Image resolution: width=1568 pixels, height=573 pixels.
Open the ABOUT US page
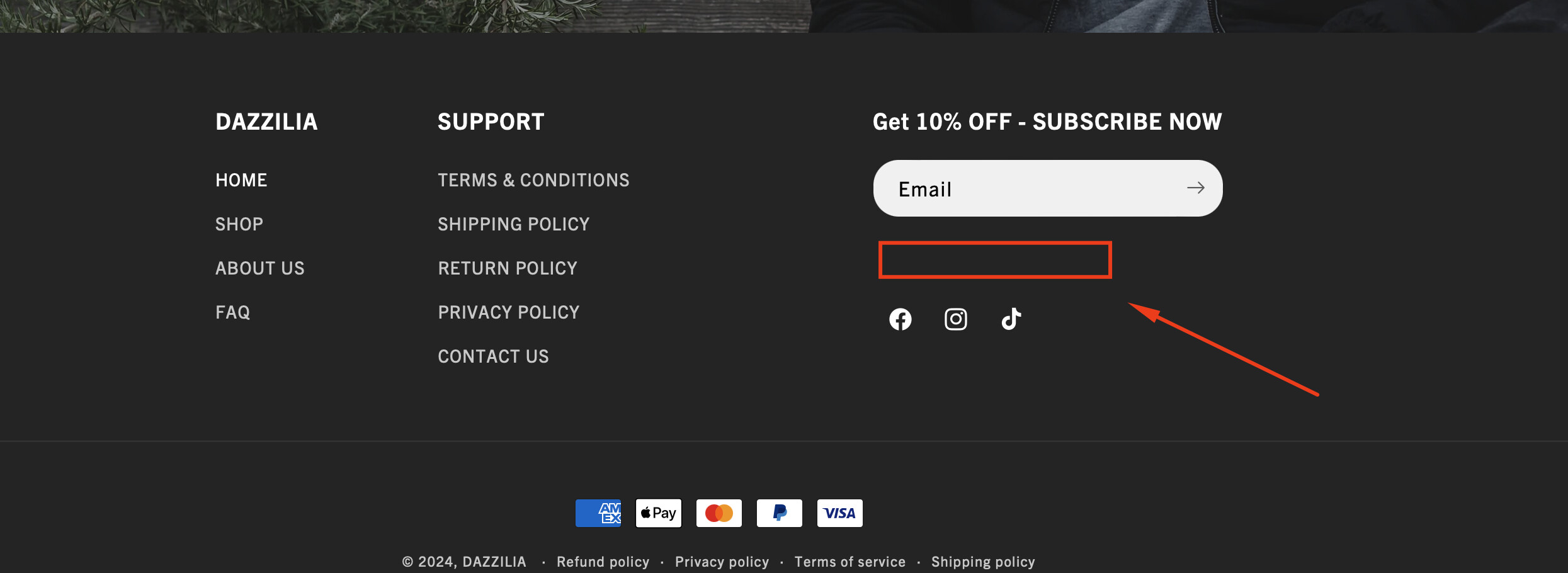260,268
